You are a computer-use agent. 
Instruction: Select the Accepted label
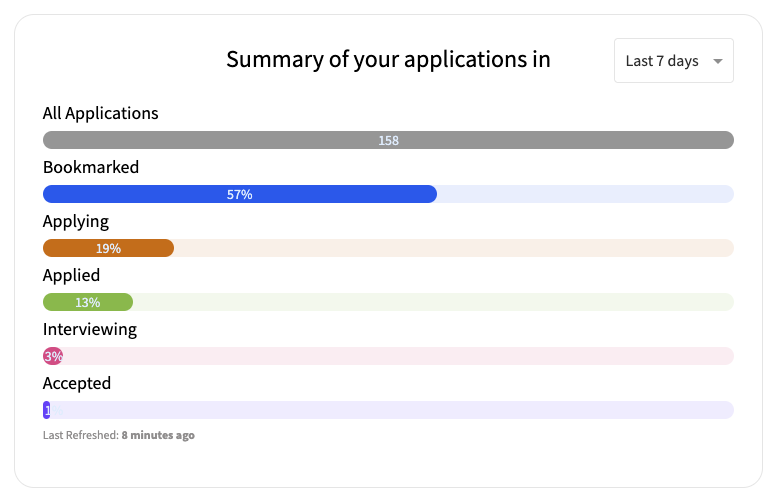pyautogui.click(x=77, y=384)
